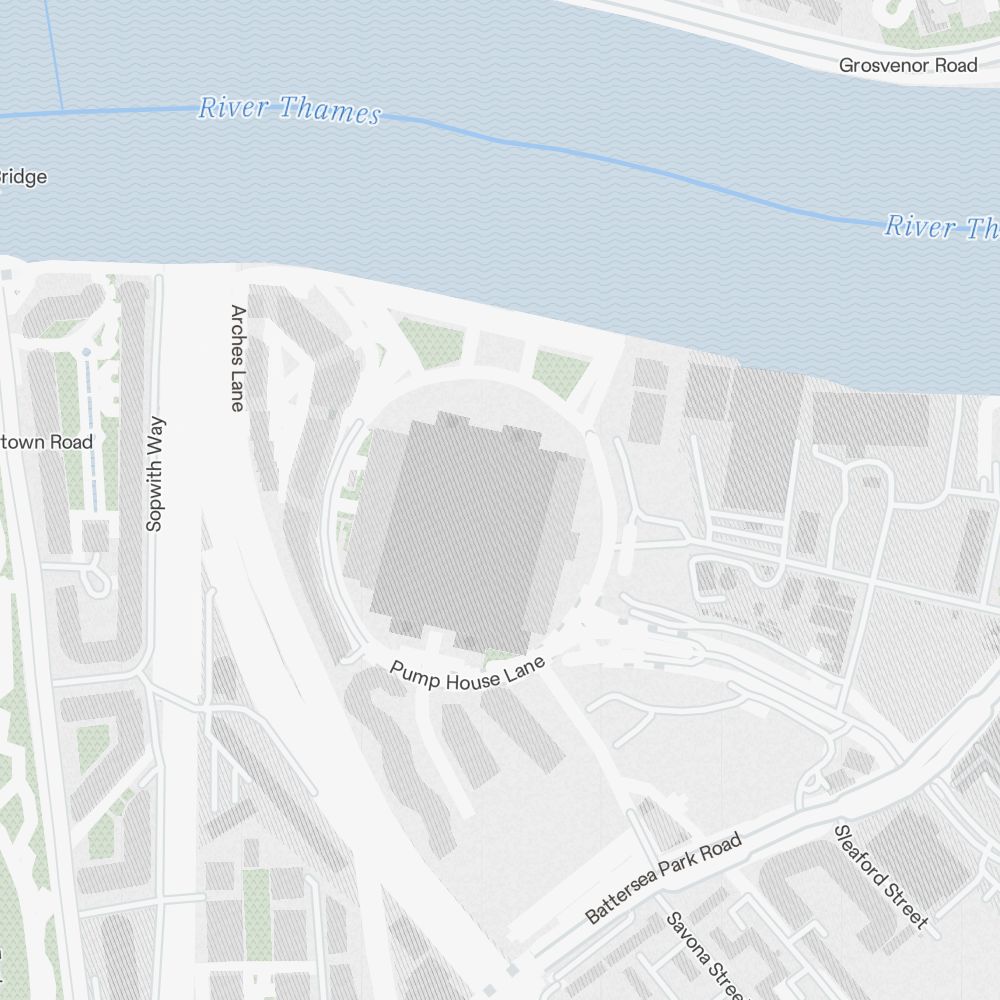The height and width of the screenshot is (1000, 1000).
Task: Select the Sopwith Way street label
Action: click(x=155, y=474)
